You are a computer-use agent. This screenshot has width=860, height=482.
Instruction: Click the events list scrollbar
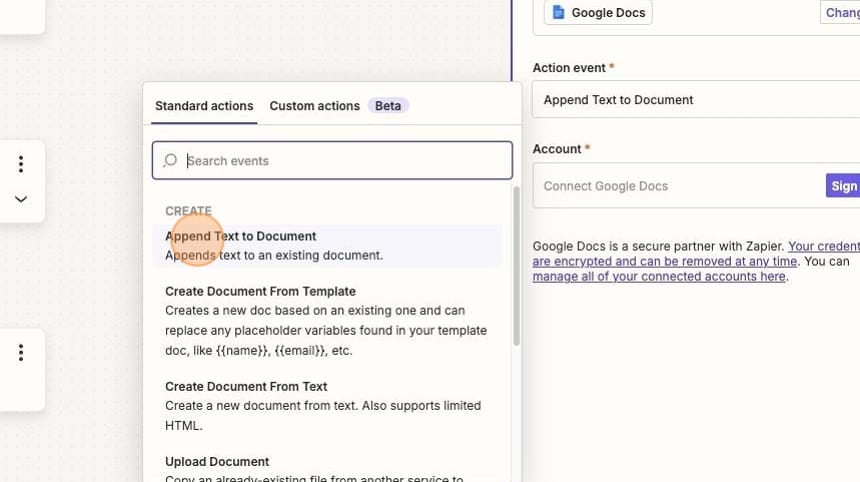click(x=516, y=266)
